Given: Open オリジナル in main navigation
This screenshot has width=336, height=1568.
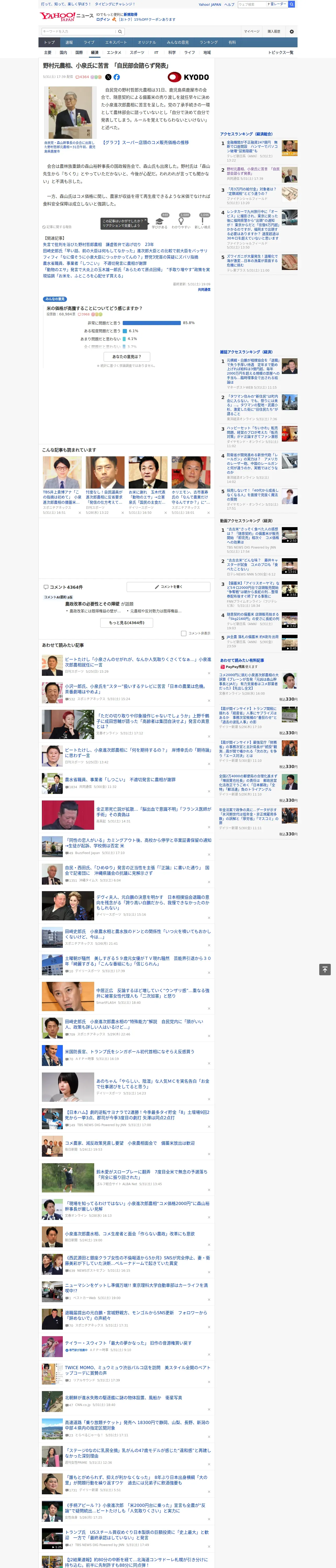Looking at the screenshot, I should click(147, 43).
